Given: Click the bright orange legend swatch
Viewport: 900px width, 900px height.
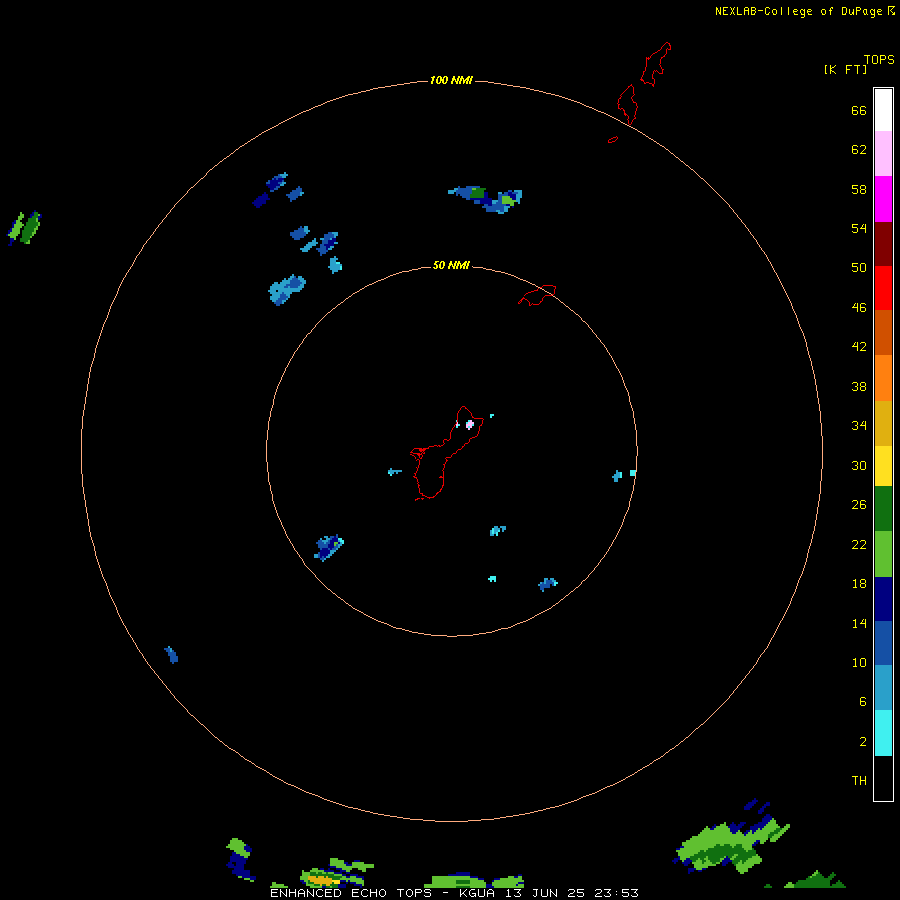Looking at the screenshot, I should click(883, 378).
